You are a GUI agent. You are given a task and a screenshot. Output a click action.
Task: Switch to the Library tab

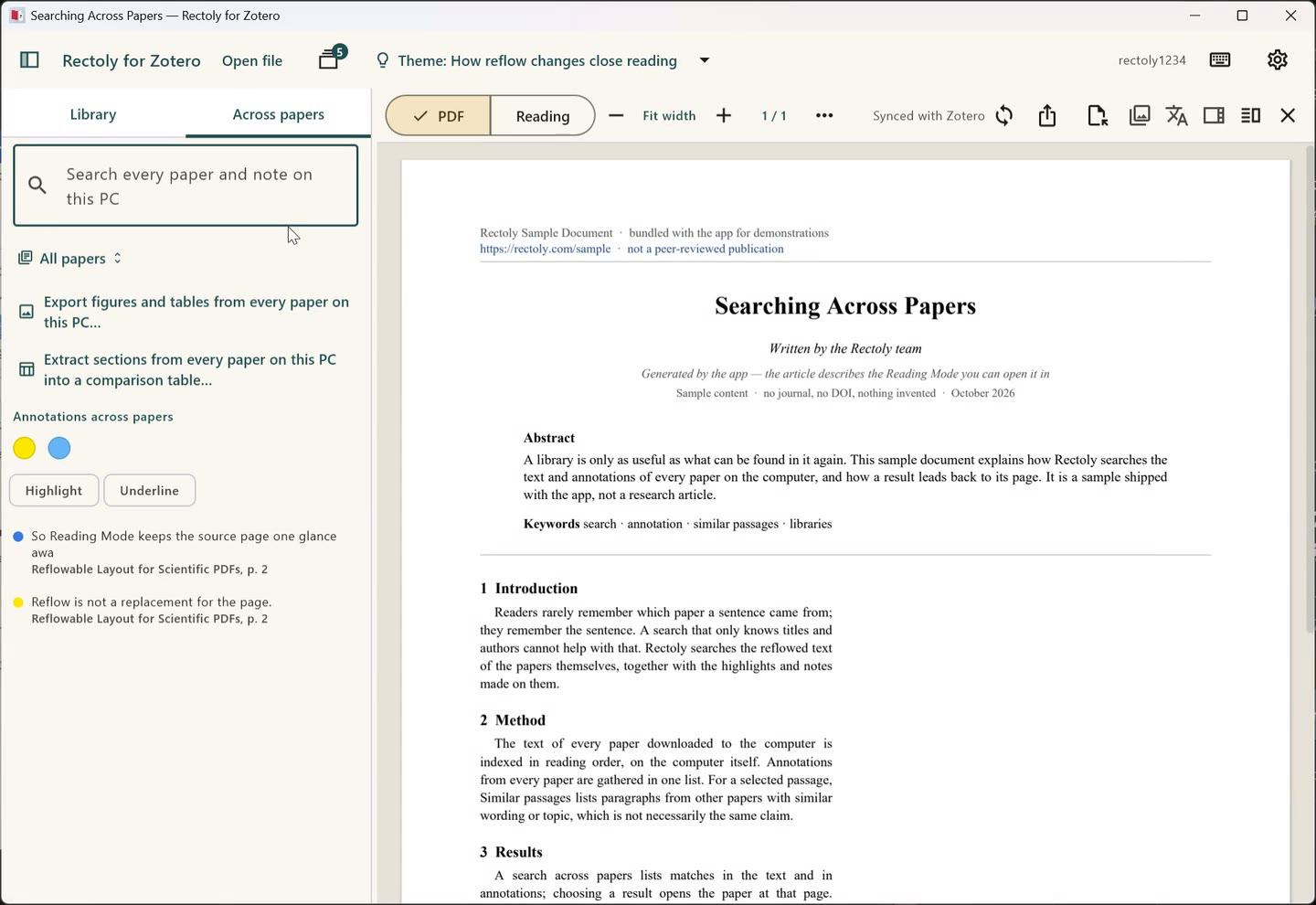(x=93, y=114)
